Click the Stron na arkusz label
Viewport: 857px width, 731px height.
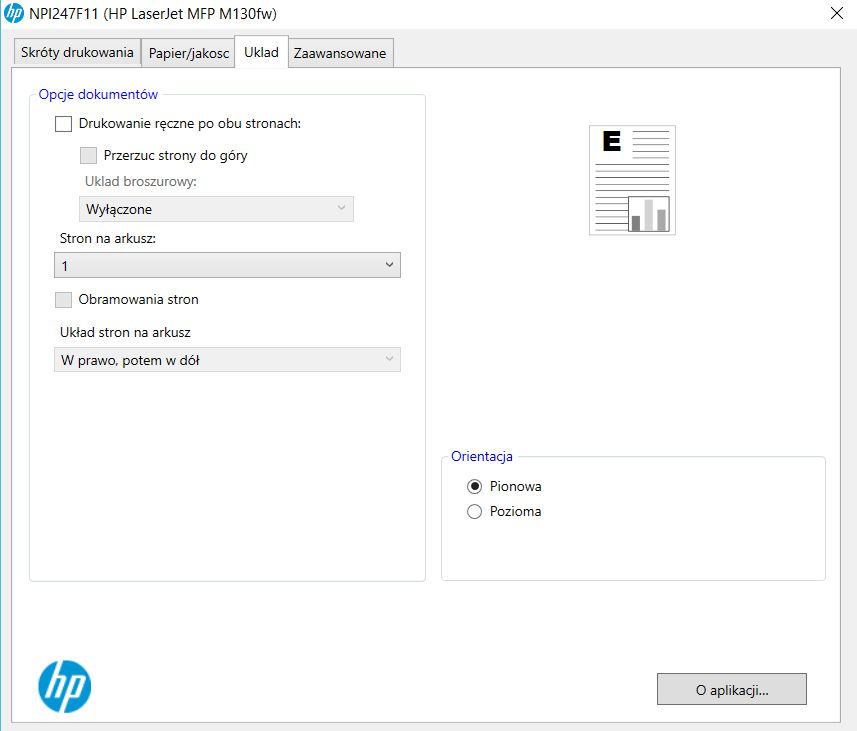point(108,238)
